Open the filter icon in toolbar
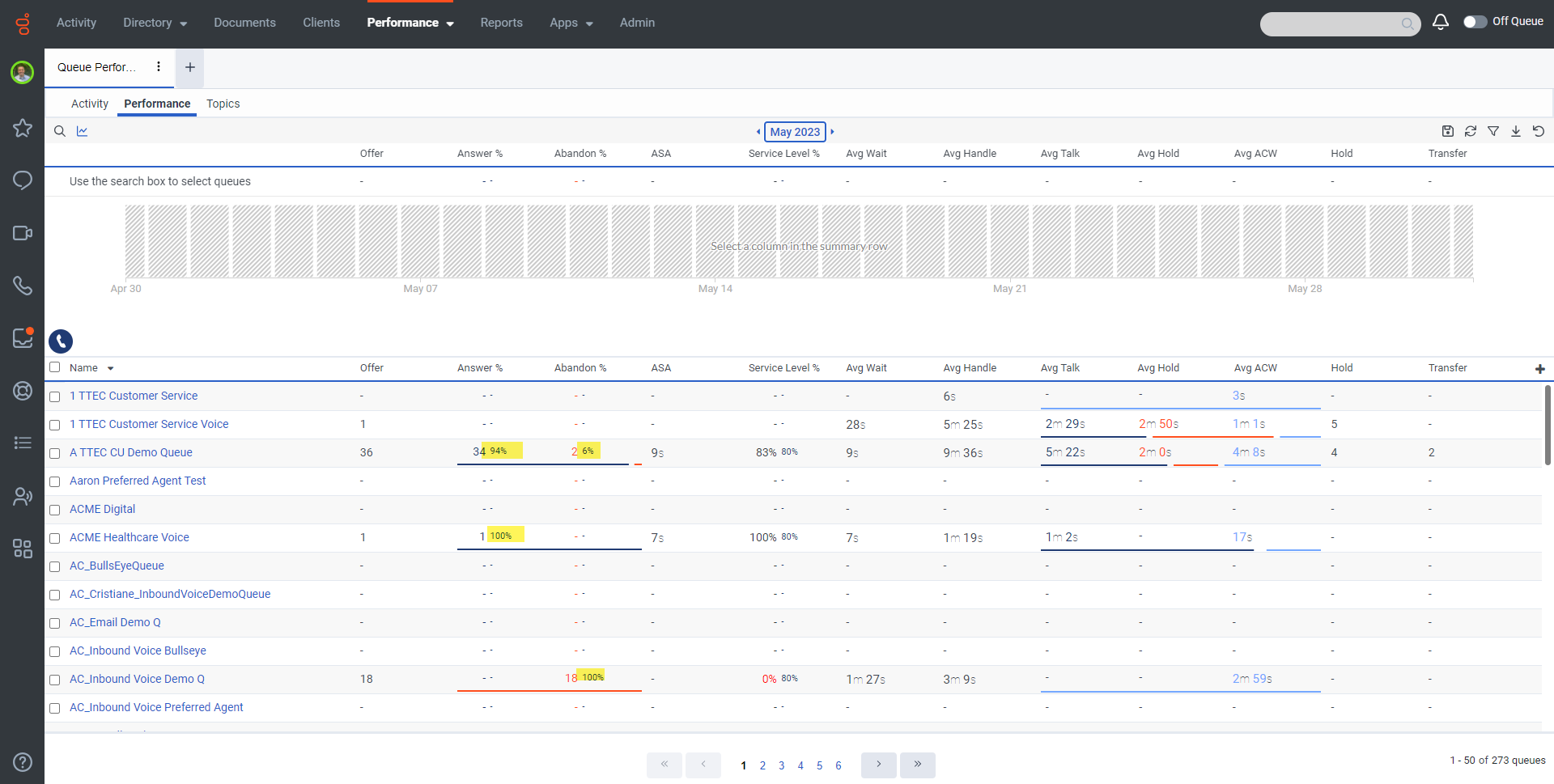Image resolution: width=1554 pixels, height=784 pixels. coord(1493,131)
